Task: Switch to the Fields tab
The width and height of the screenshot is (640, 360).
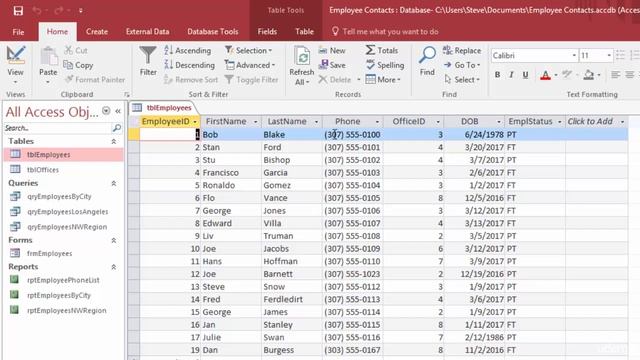Action: pyautogui.click(x=267, y=32)
